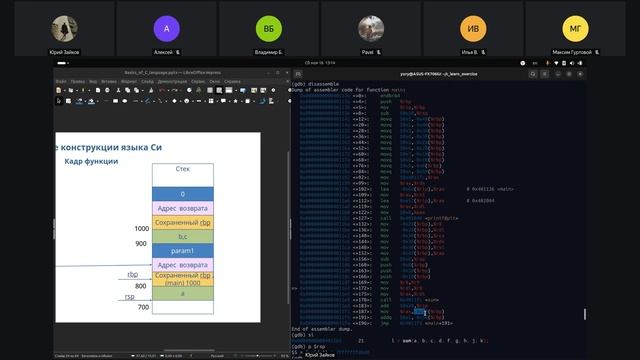Image resolution: width=640 pixels, height=360 pixels.
Task: Open the Демонстрация menu in Impress
Action: 173,81
